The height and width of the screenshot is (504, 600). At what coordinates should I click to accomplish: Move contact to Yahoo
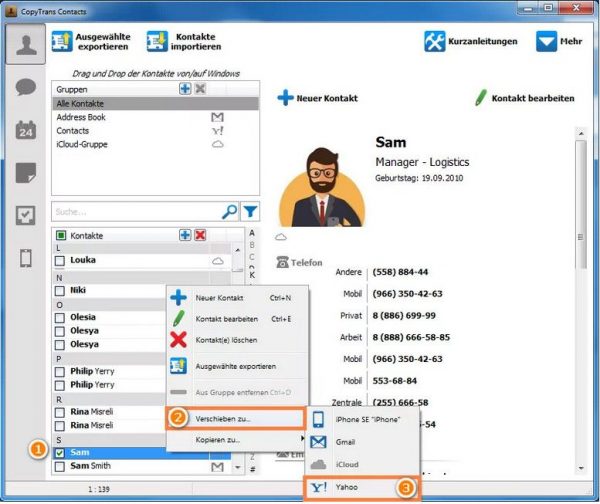[x=362, y=487]
